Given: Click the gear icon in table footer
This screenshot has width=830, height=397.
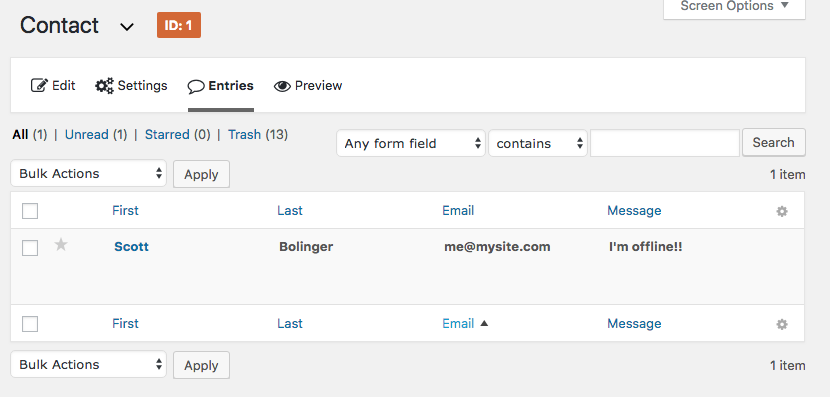Looking at the screenshot, I should 782,324.
